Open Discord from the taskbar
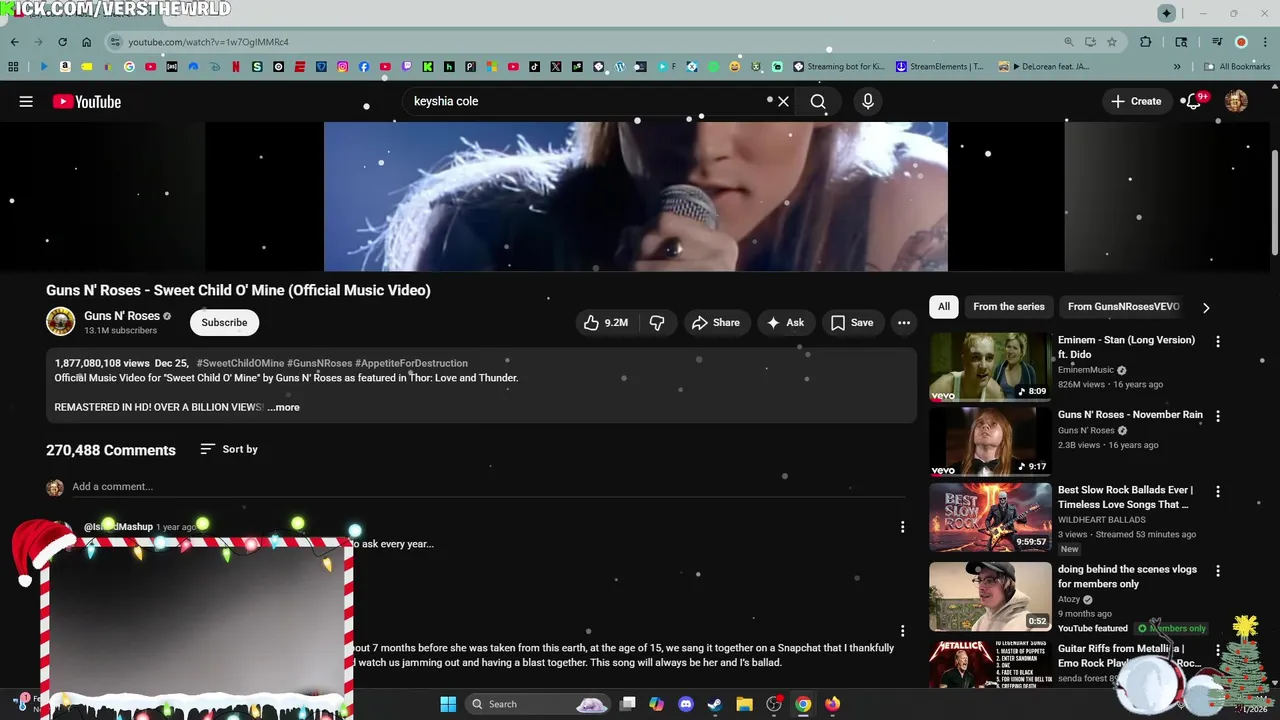Image resolution: width=1280 pixels, height=720 pixels. click(x=685, y=704)
